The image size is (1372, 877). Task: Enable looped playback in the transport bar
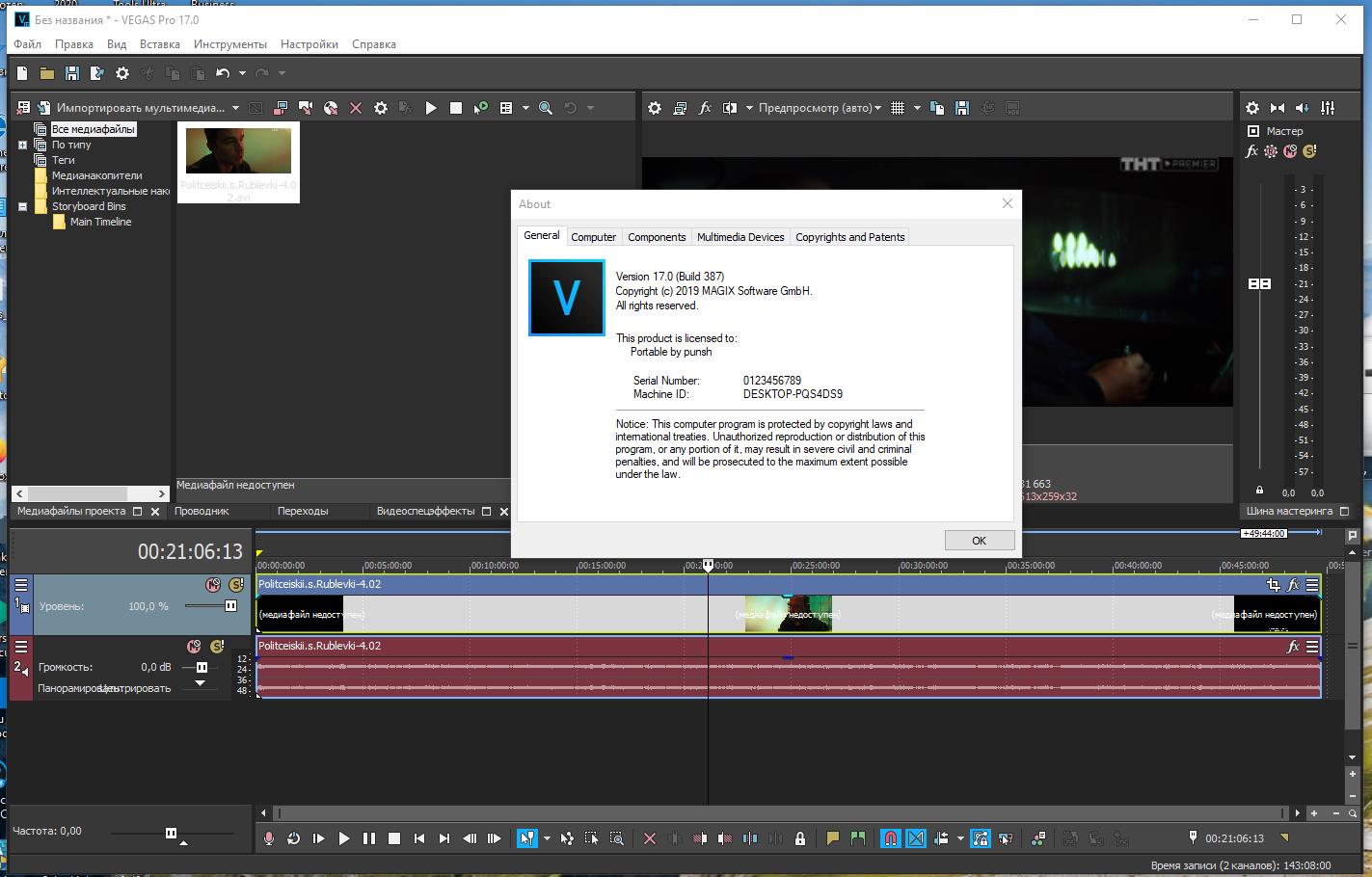pos(294,838)
